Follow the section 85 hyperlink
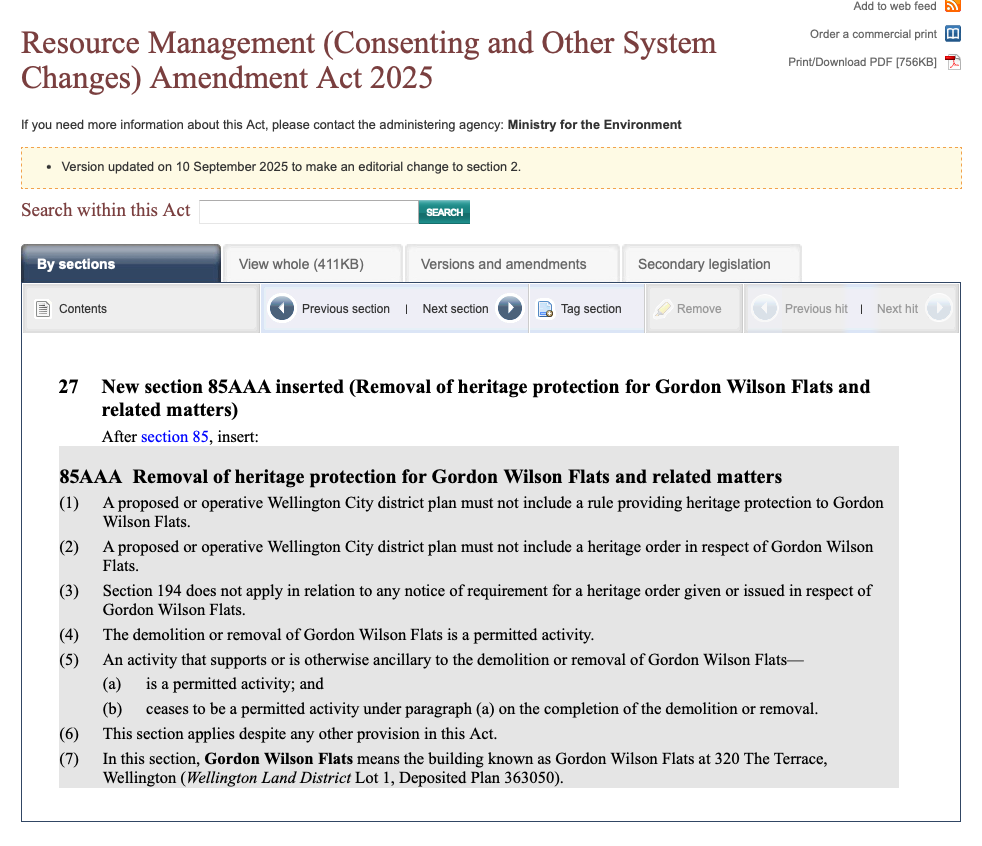 (x=174, y=437)
